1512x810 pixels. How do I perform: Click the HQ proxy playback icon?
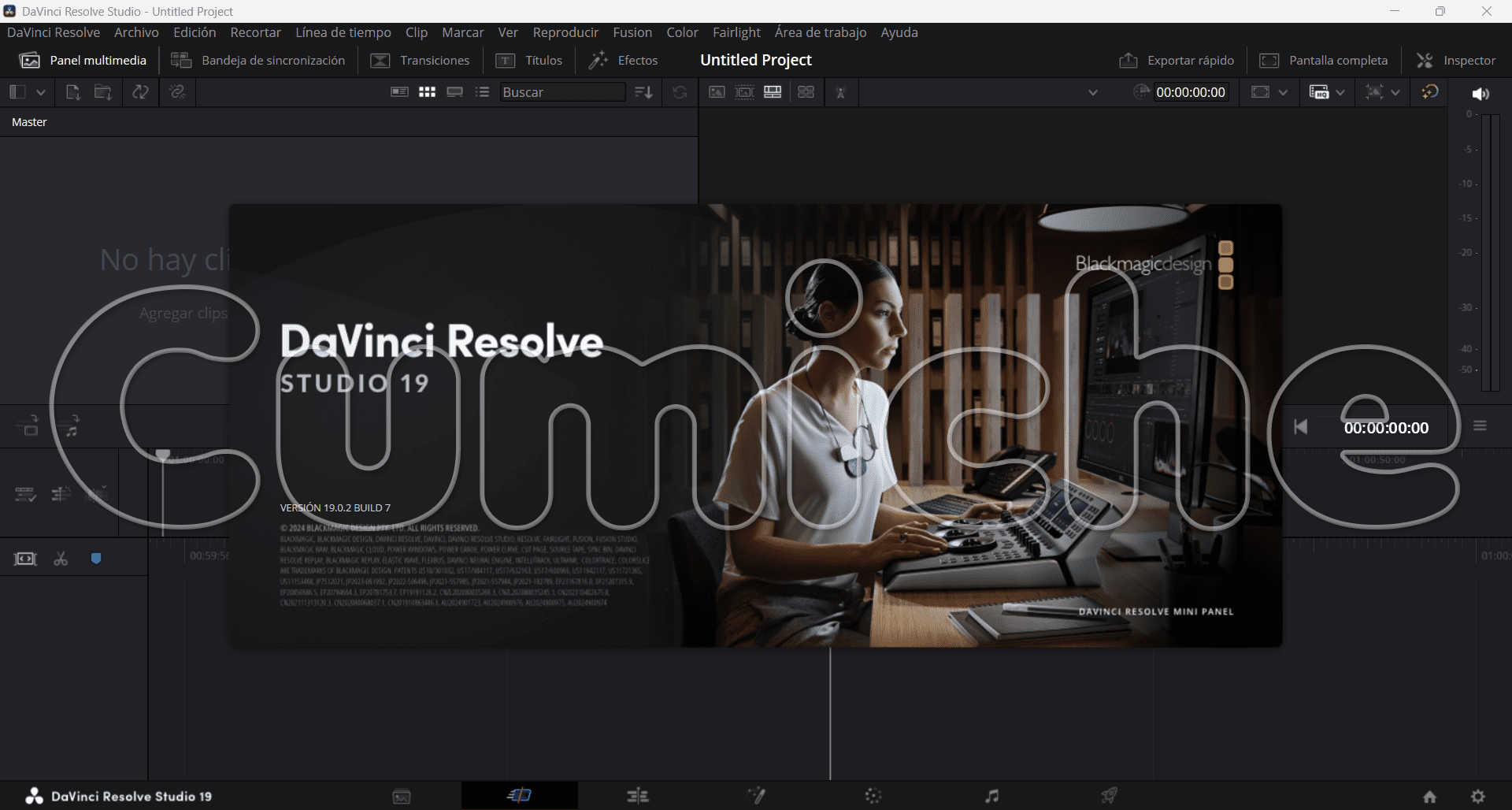(x=1319, y=92)
